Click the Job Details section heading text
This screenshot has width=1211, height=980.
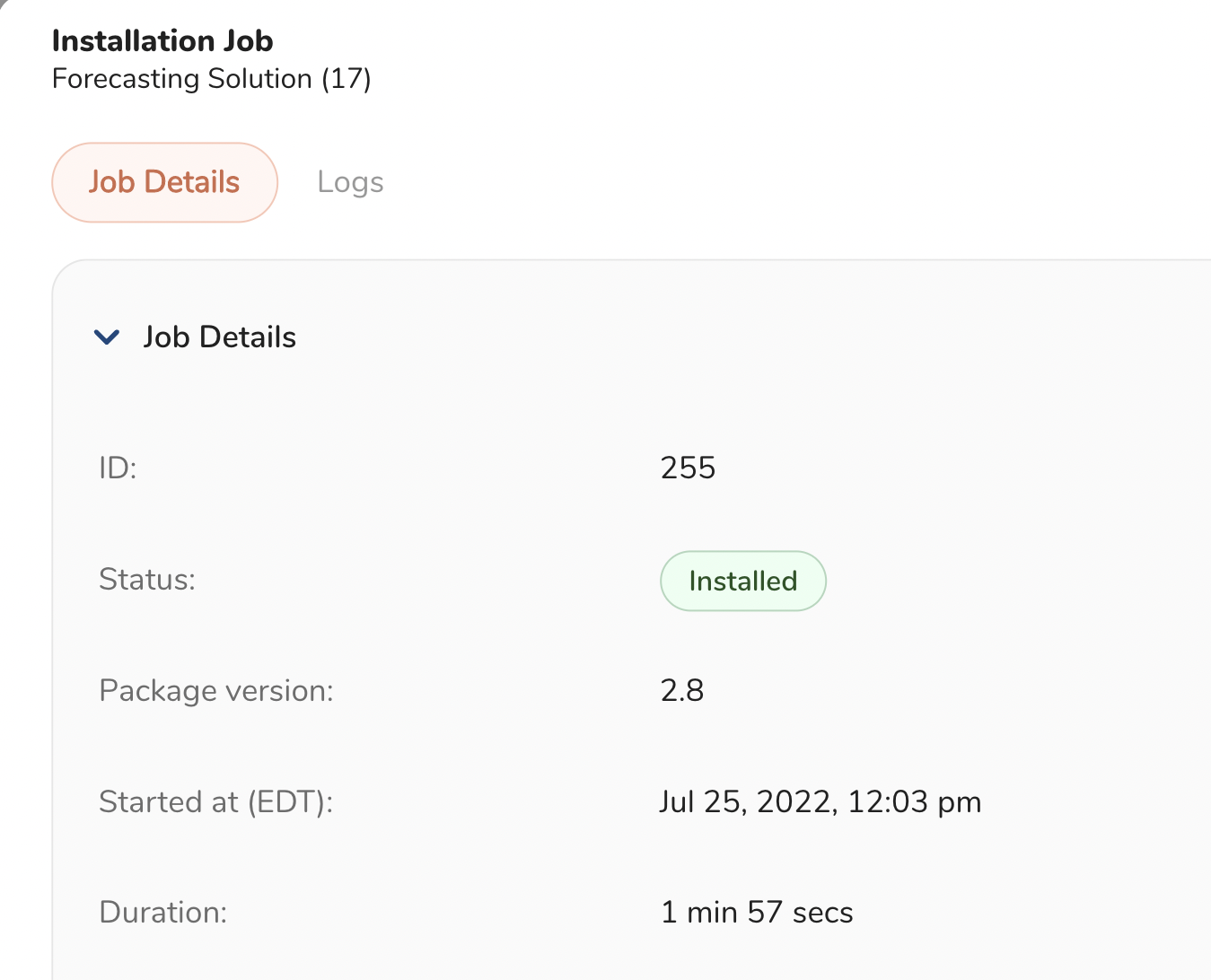(x=219, y=337)
